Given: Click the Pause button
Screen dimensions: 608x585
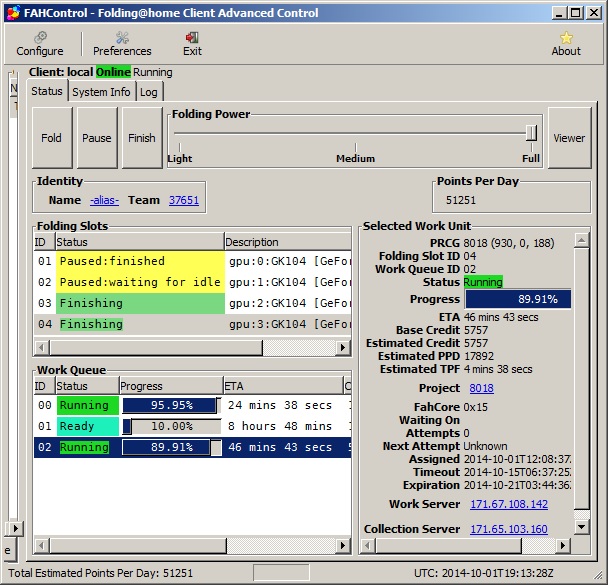Looking at the screenshot, I should 97,138.
